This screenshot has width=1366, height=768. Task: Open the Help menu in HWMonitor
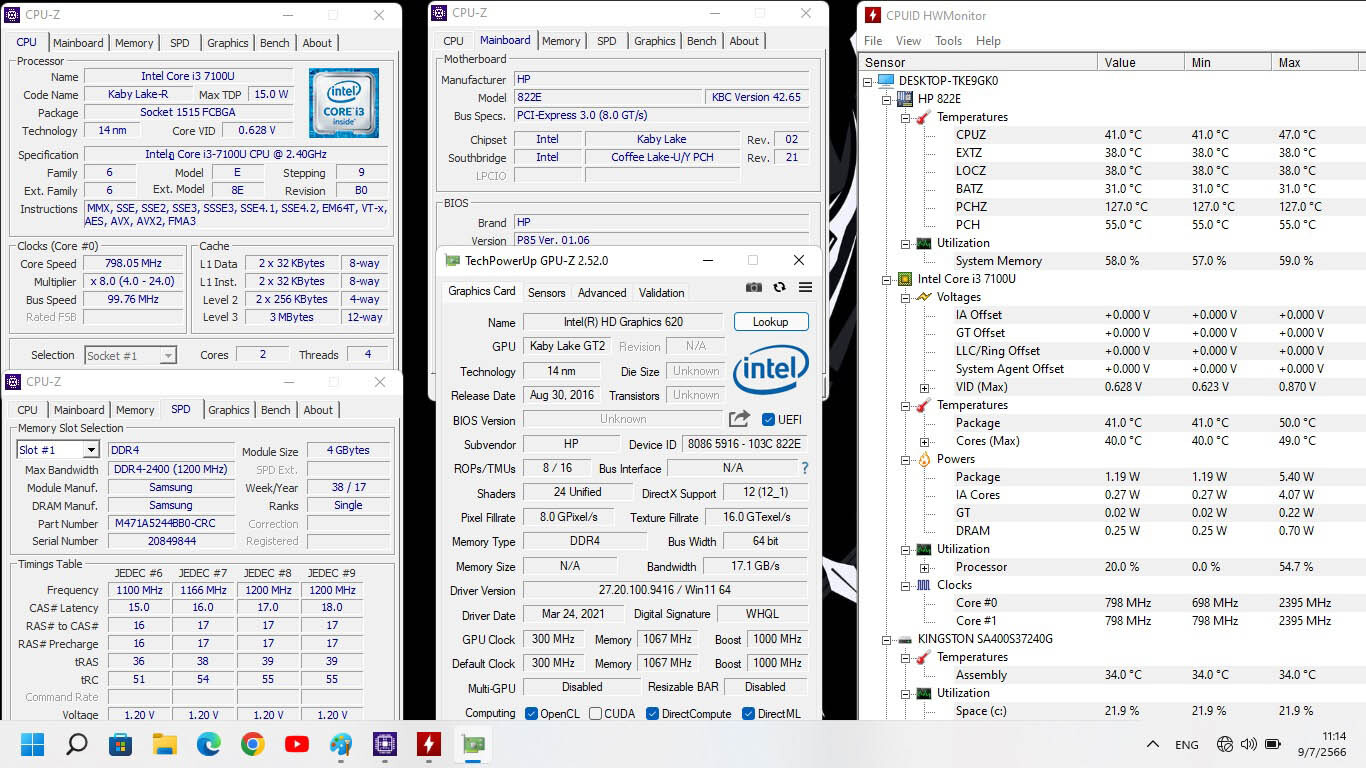pos(988,41)
